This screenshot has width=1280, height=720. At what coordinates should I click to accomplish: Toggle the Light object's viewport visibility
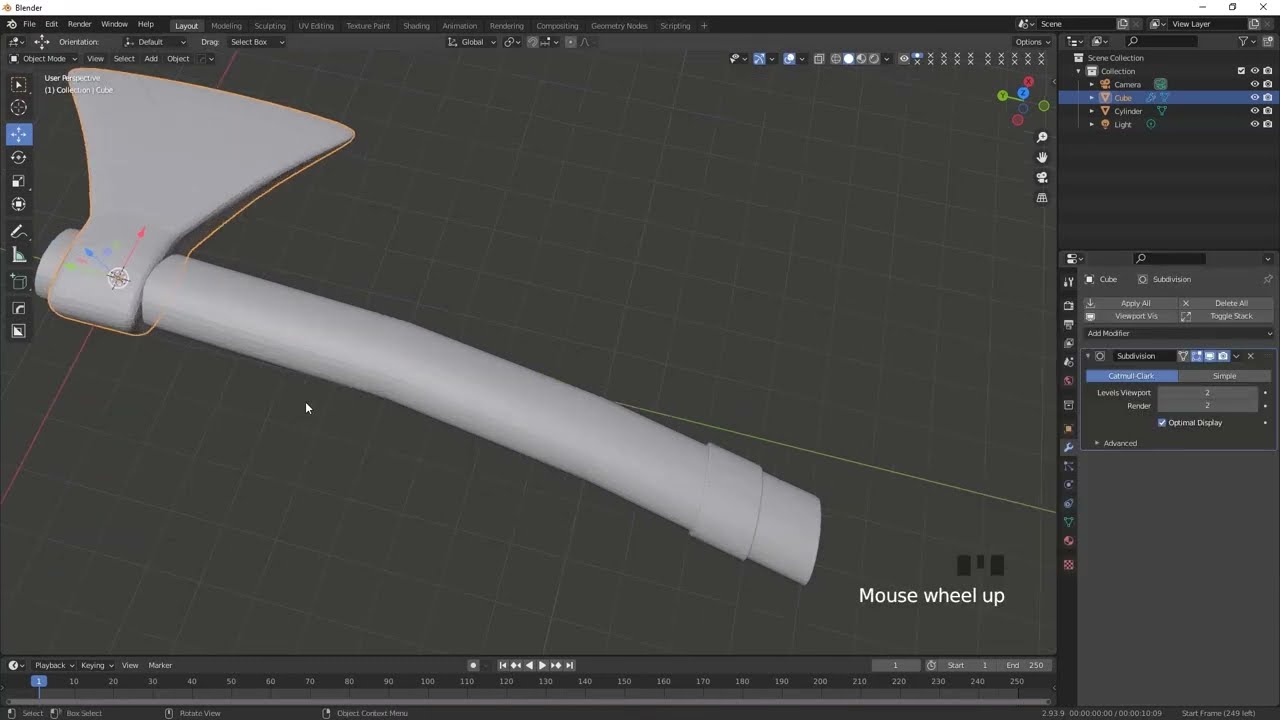click(x=1254, y=125)
